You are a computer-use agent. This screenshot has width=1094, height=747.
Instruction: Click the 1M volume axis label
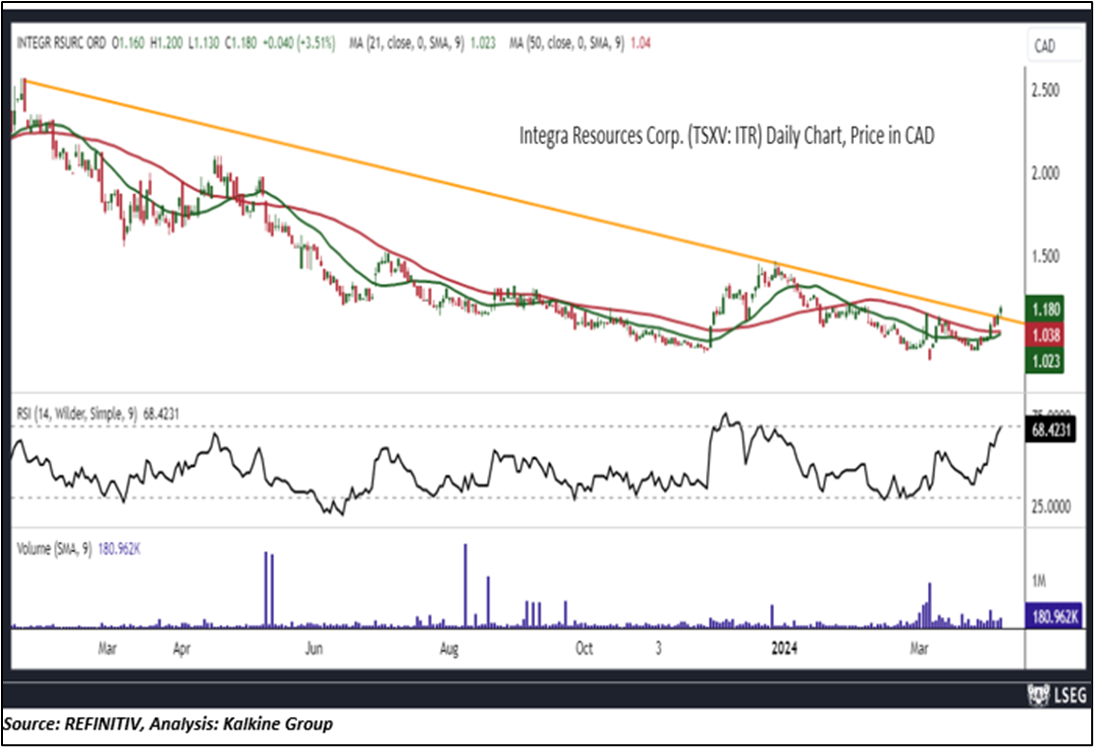click(x=1039, y=581)
